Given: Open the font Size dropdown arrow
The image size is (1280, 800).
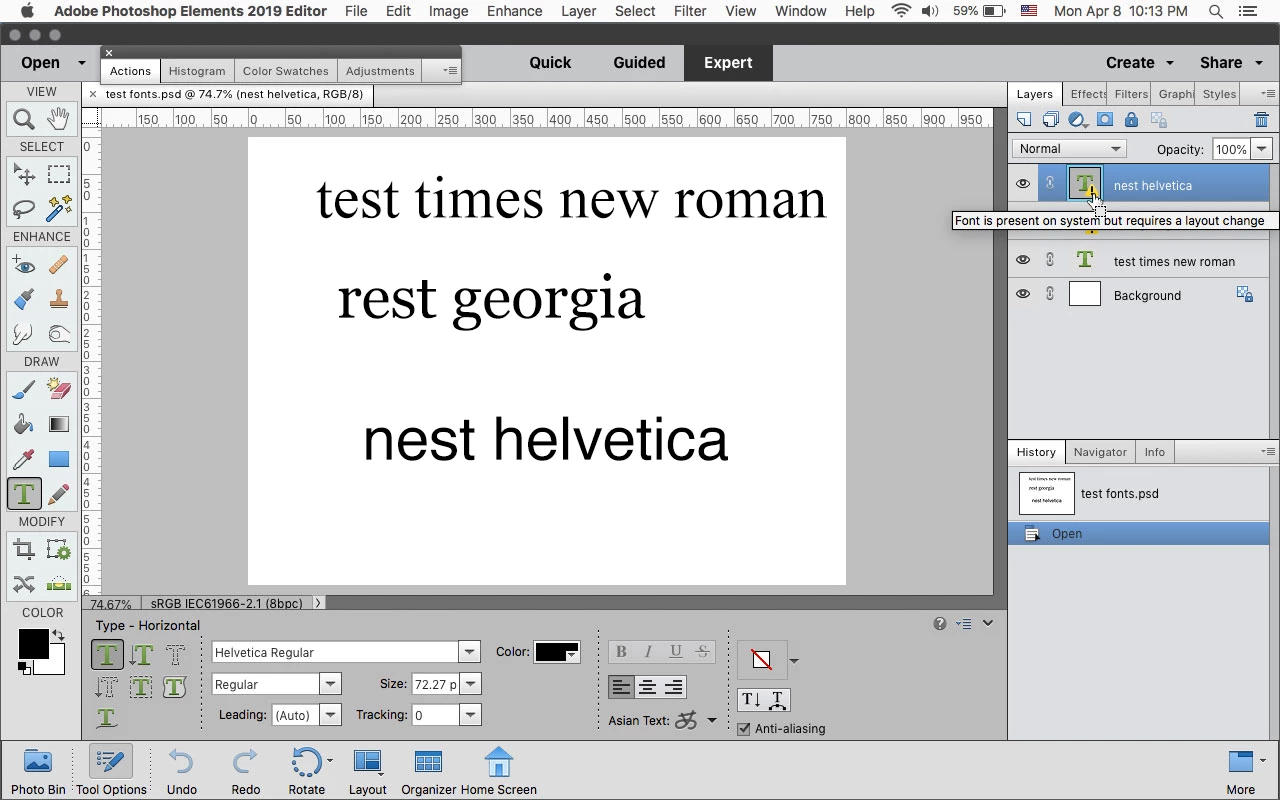Looking at the screenshot, I should point(470,684).
